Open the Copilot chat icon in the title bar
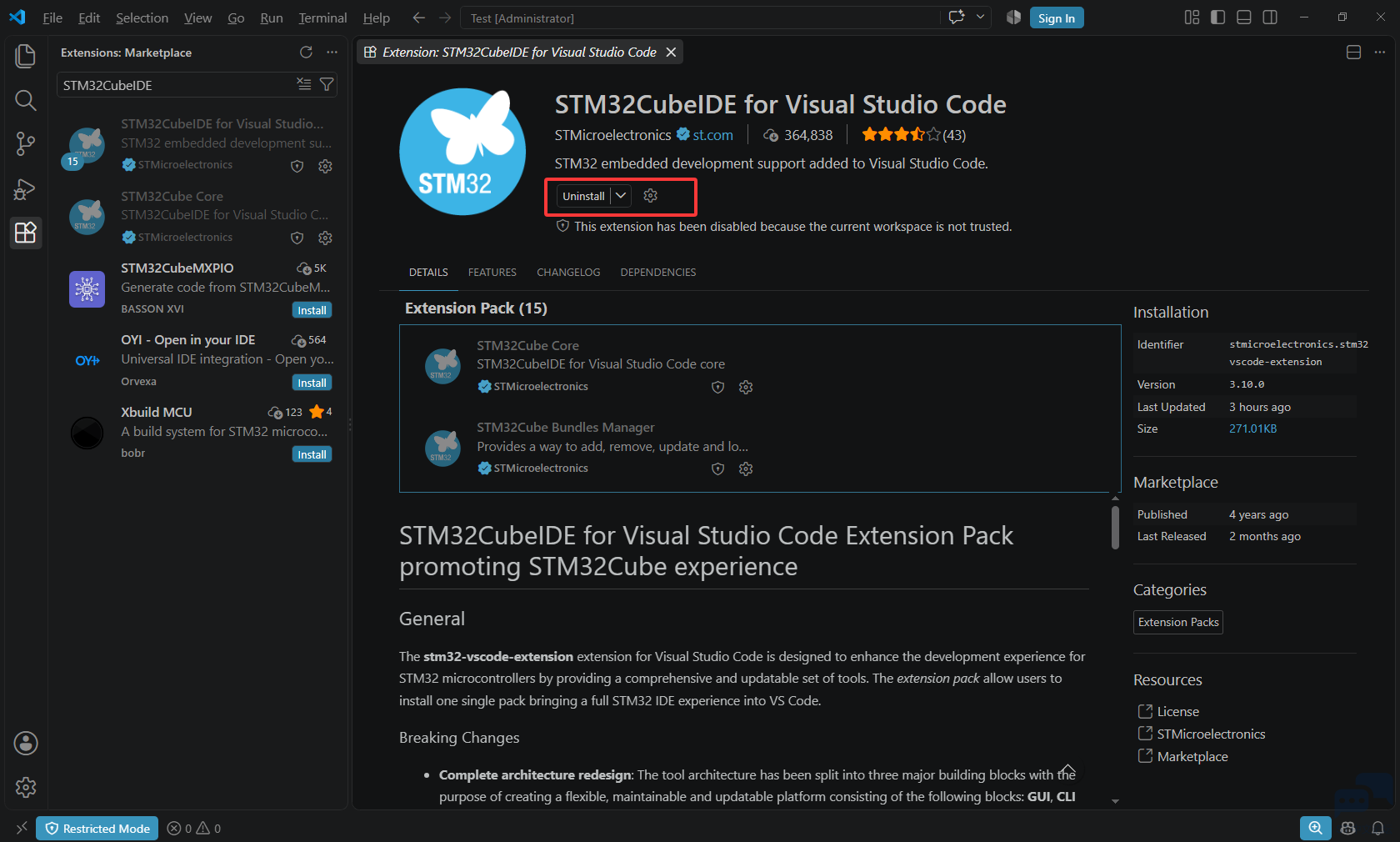This screenshot has height=842, width=1400. 957,18
